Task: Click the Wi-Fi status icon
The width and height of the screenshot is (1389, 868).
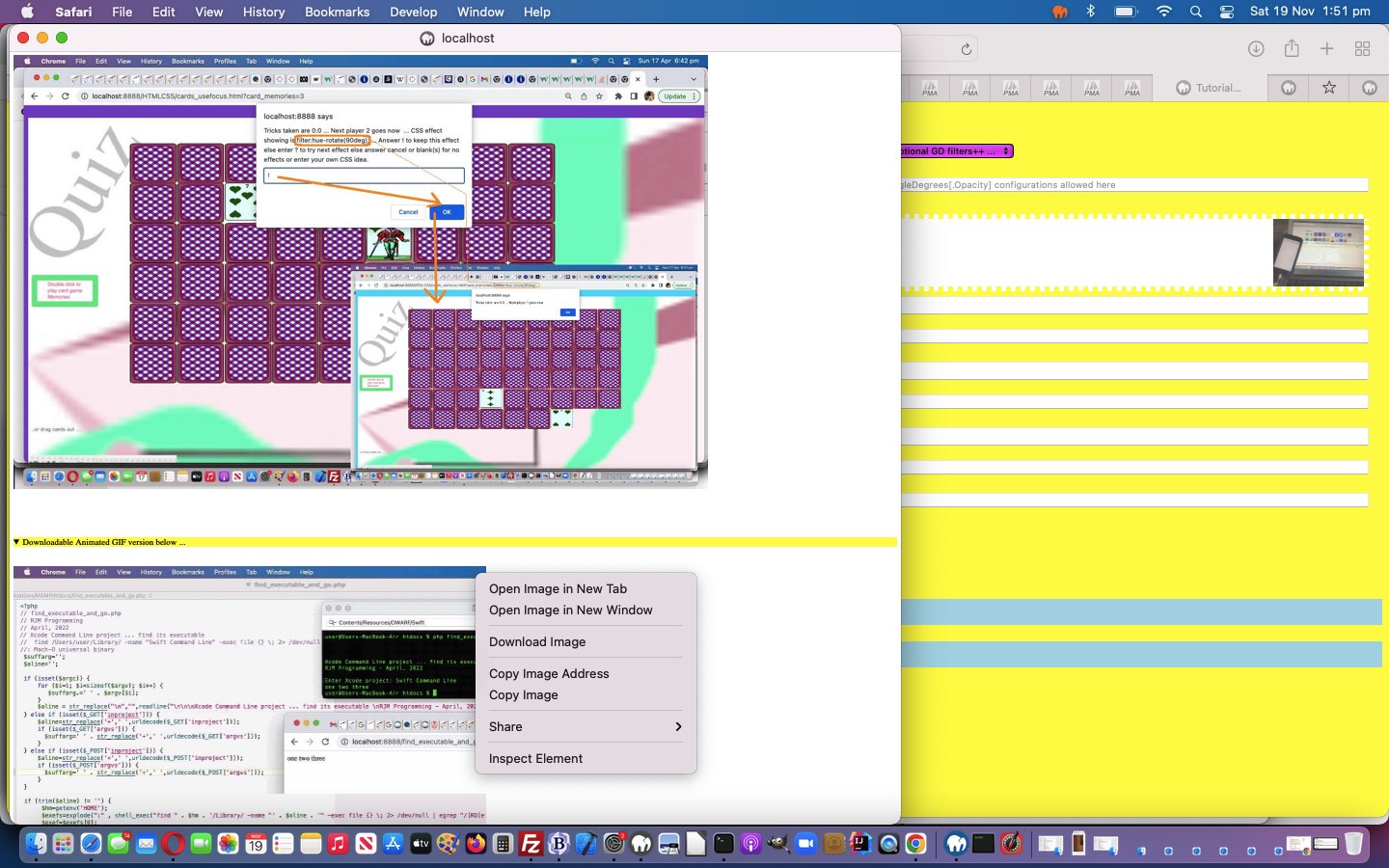Action: pos(1164,12)
